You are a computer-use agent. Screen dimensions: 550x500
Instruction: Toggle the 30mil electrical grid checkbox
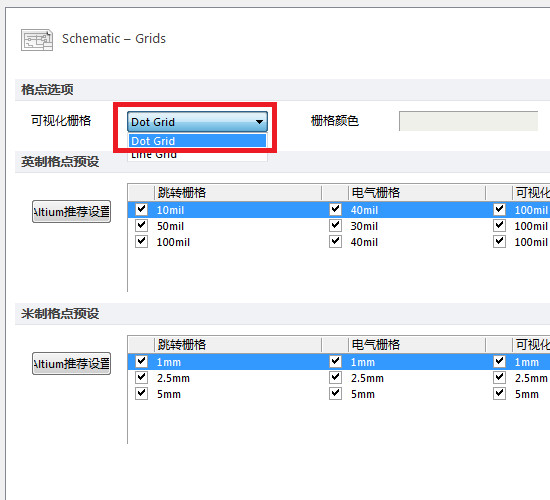tap(335, 225)
